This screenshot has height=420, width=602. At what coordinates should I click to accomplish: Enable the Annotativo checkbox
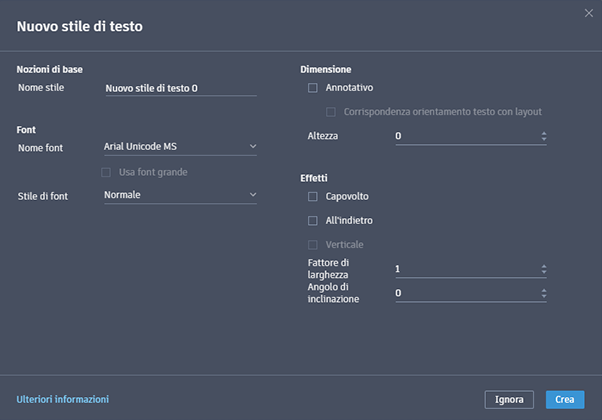tap(313, 88)
